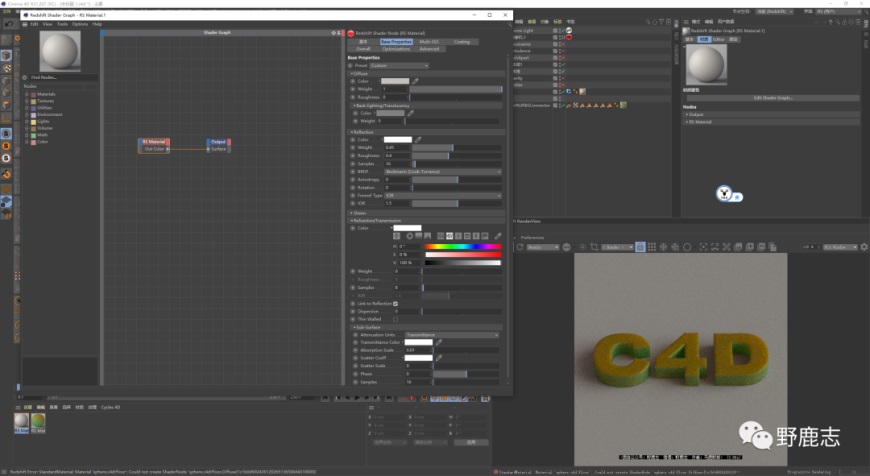Open the Edit menu in Shader Graph

(x=34, y=24)
